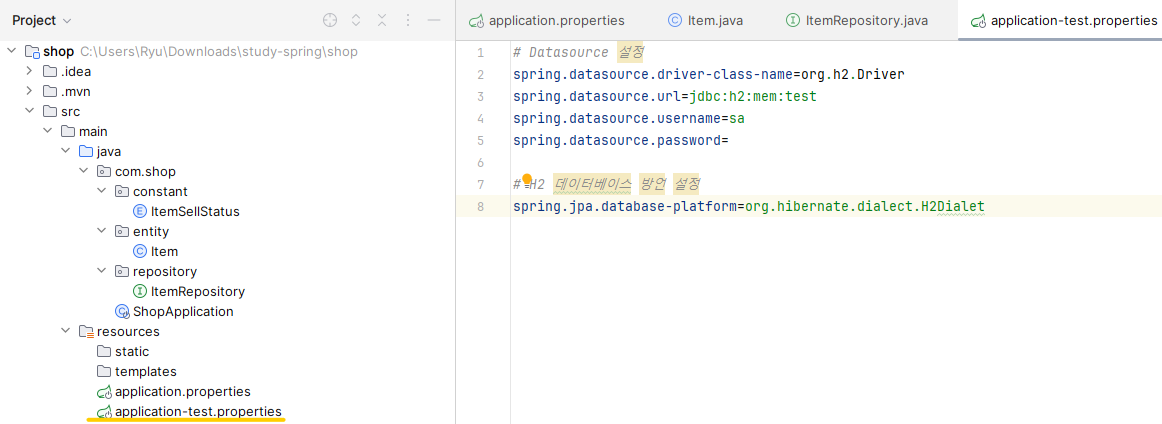This screenshot has width=1162, height=424.
Task: Collapse the constant package
Action: (101, 192)
